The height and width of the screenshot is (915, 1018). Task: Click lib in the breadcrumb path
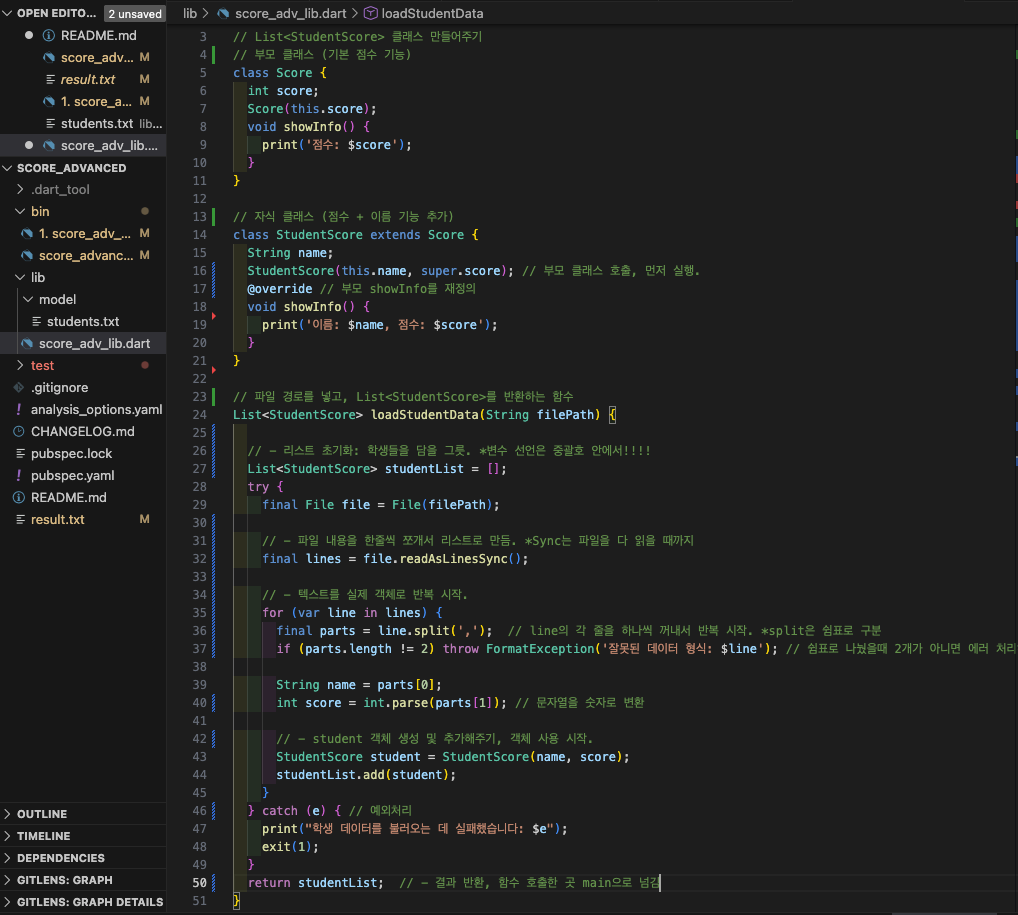tap(190, 13)
